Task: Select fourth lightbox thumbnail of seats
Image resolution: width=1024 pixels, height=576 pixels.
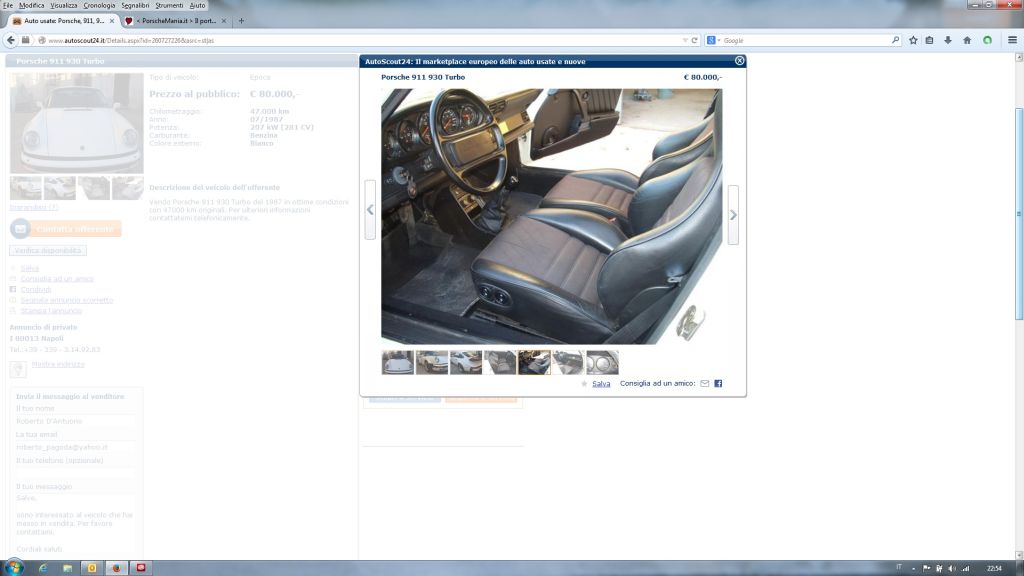Action: point(500,362)
